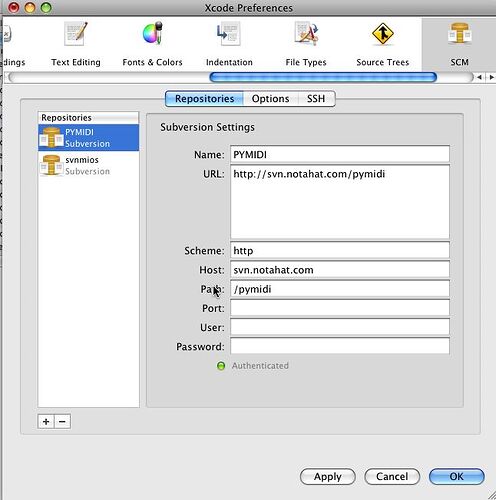Click the empty Password field
496x500 pixels.
click(340, 347)
